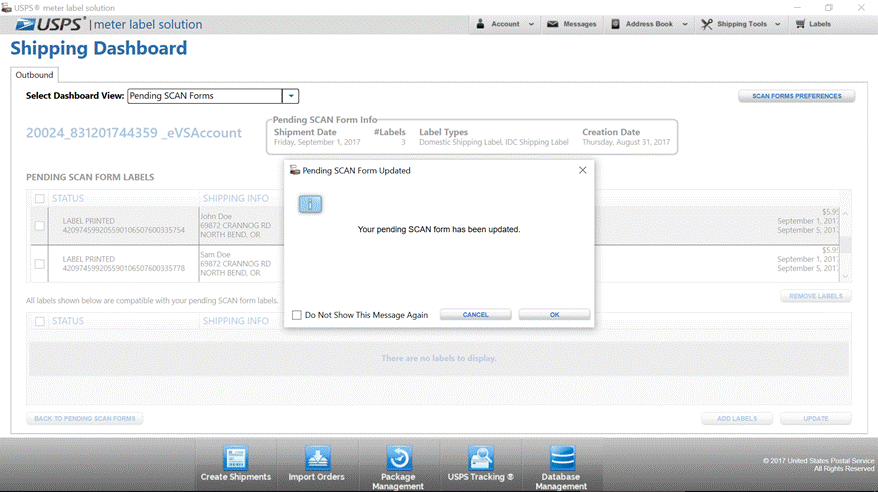878x492 pixels.
Task: Launch USPS Tracking tool
Action: 480,464
